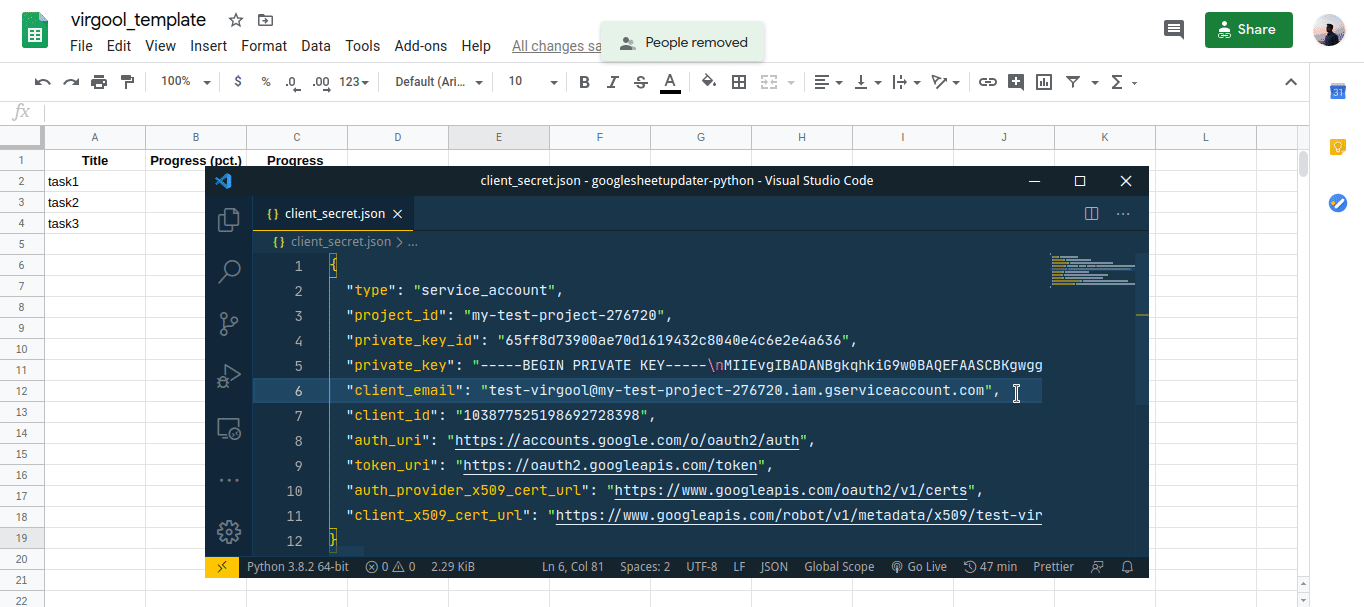Open the text rotation dropdown
Screen dimensions: 1364x607
[945, 82]
